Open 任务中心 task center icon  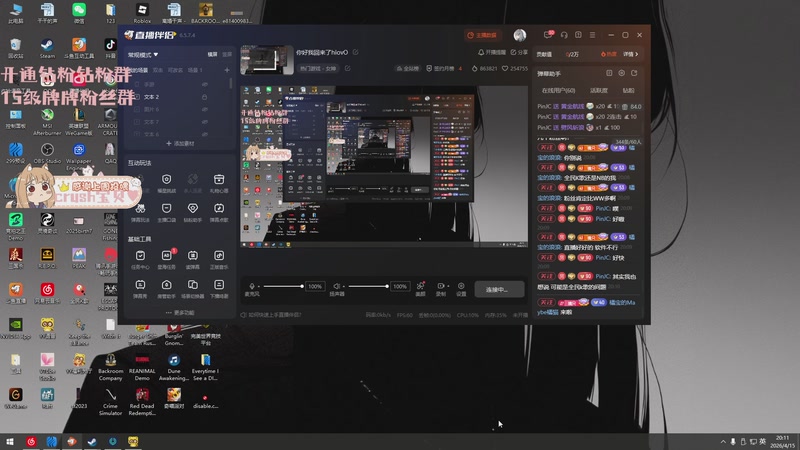pyautogui.click(x=140, y=256)
